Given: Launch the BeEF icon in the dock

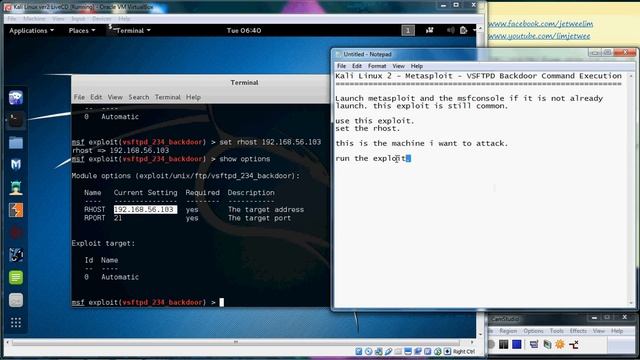Looking at the screenshot, I should click(16, 255).
